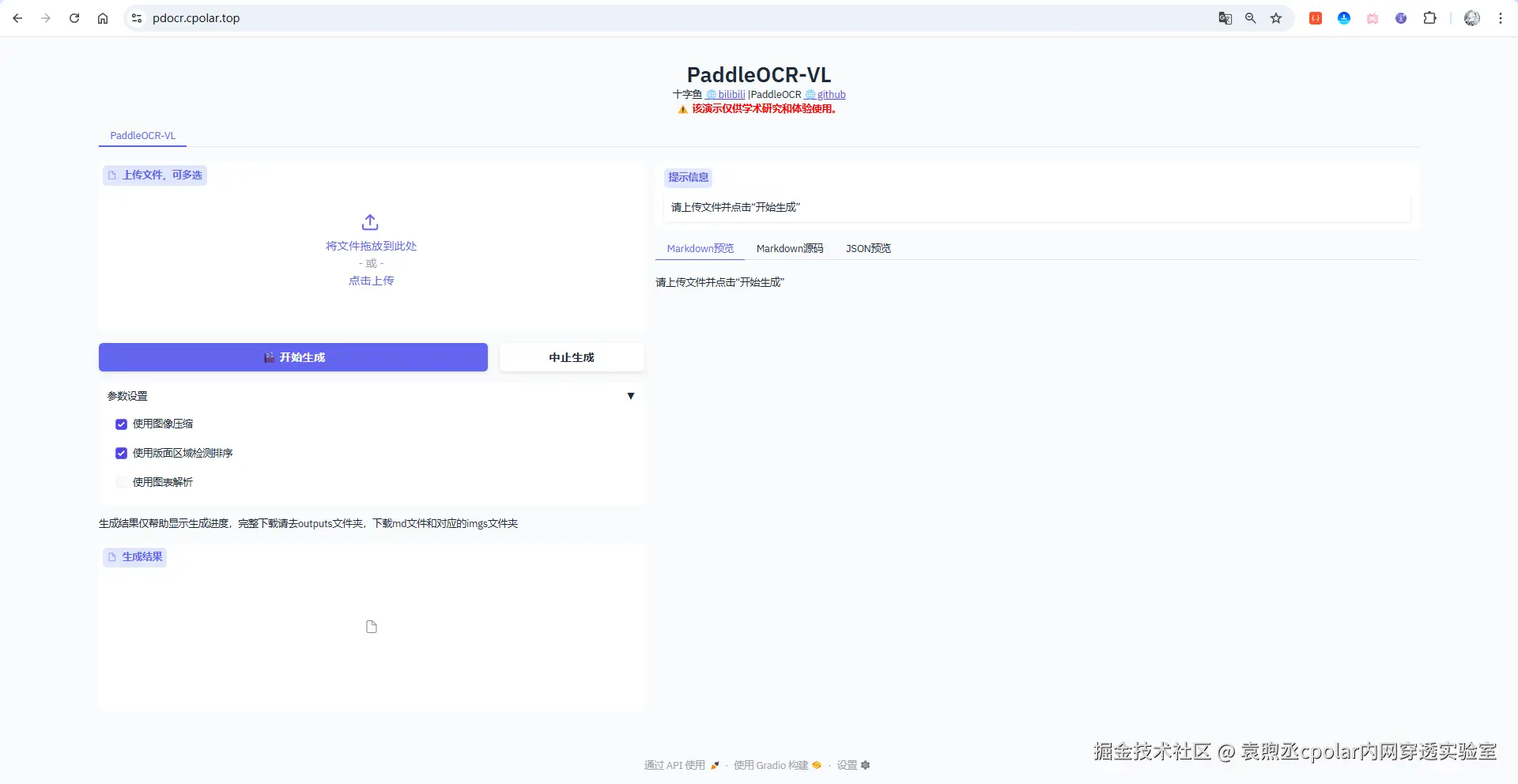The height and width of the screenshot is (784, 1518).
Task: Open the bilibili link
Action: [726, 95]
